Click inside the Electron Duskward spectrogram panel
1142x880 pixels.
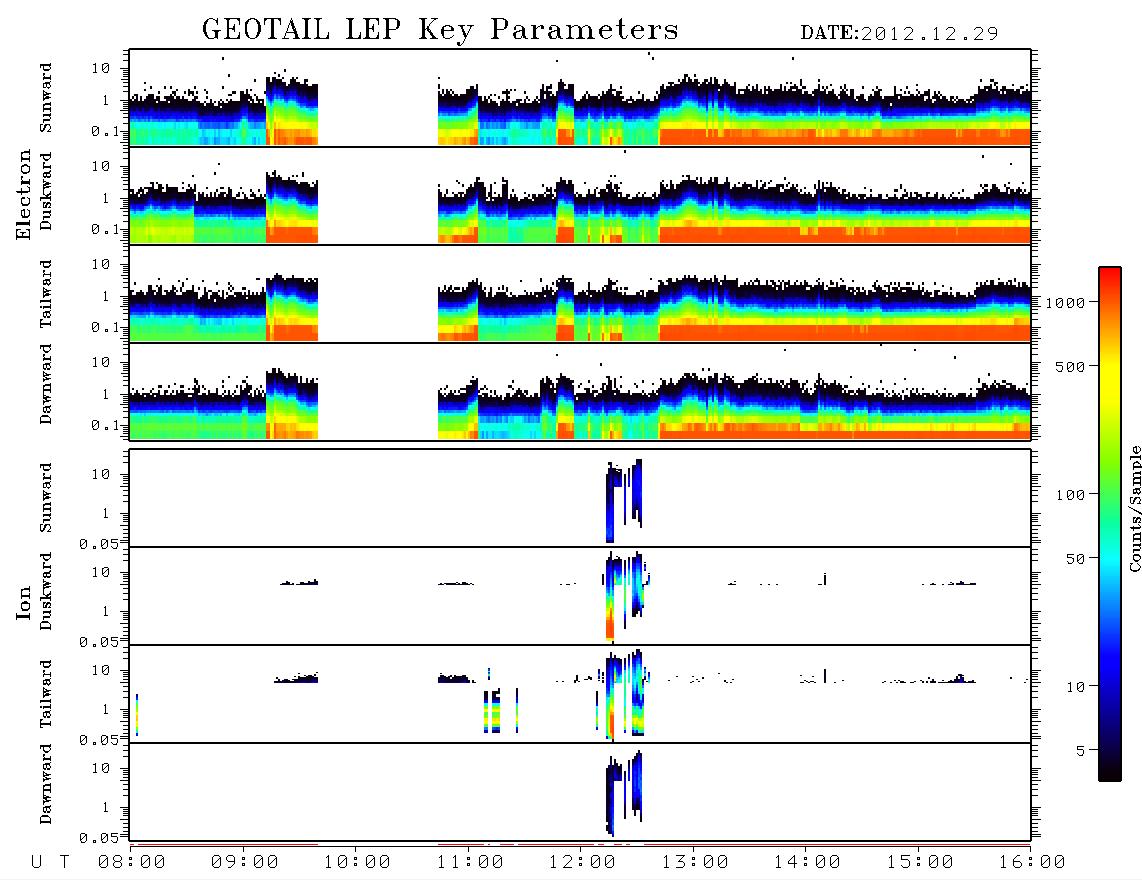click(580, 196)
